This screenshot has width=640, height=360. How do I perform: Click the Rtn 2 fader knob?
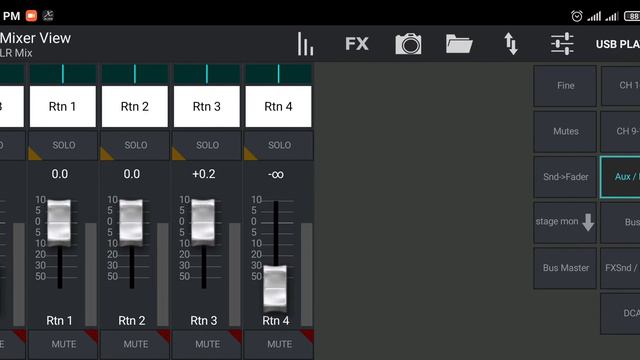[x=131, y=222]
